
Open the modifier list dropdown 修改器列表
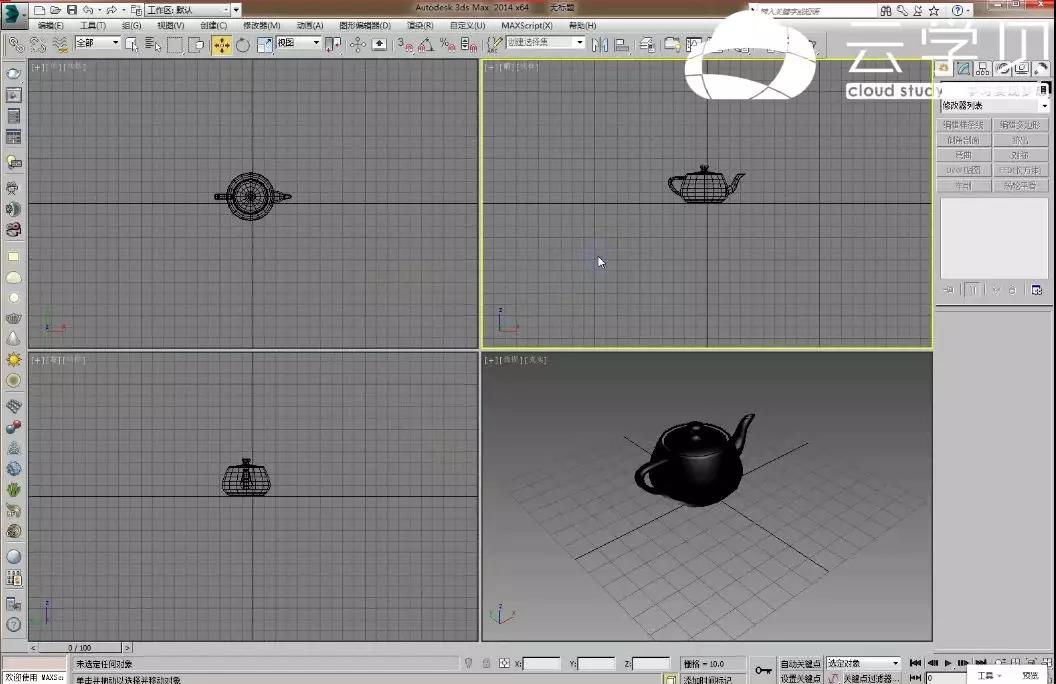coord(995,106)
